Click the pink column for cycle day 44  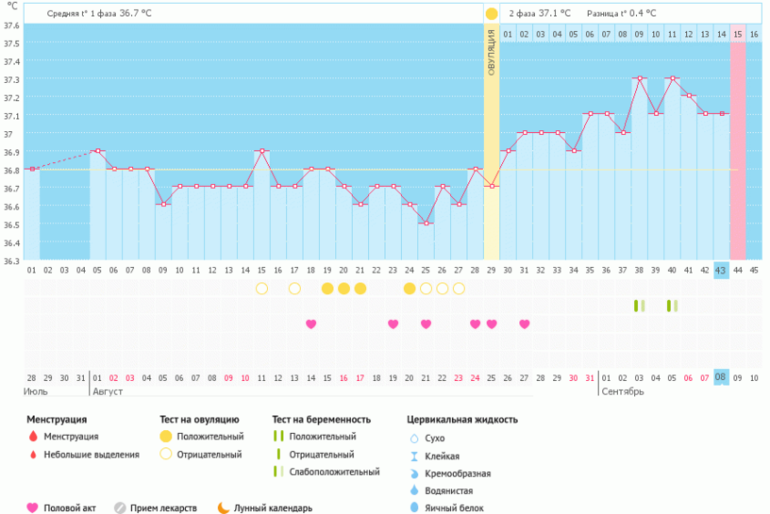(x=737, y=150)
